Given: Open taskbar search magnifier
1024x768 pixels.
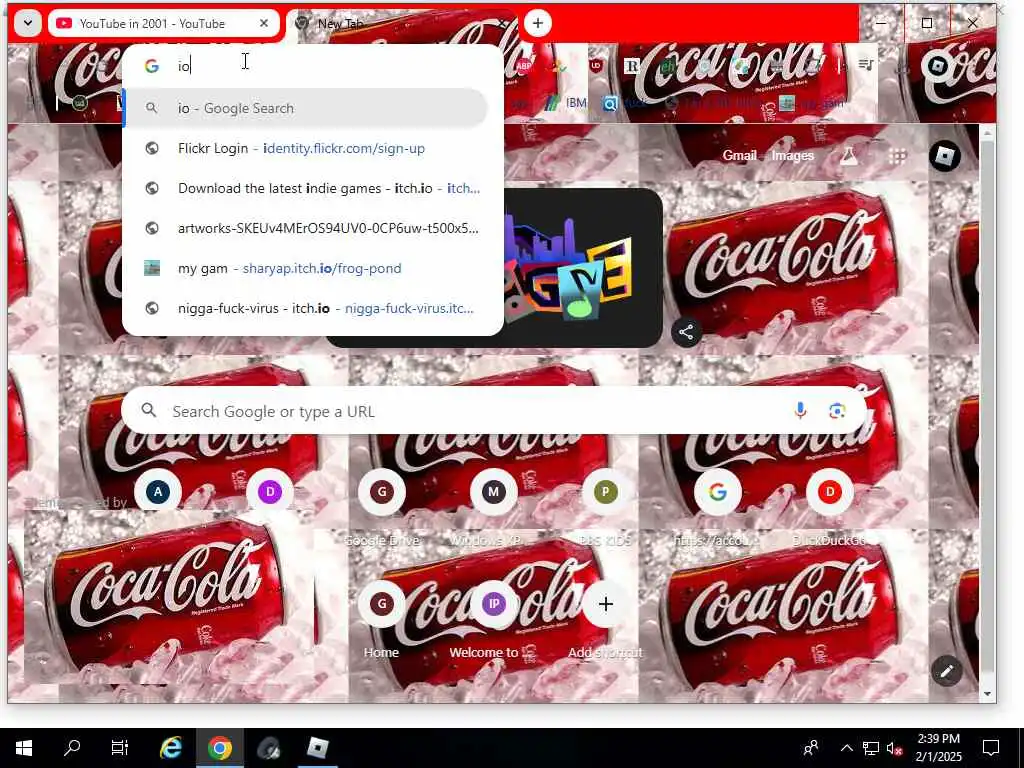Looking at the screenshot, I should (72, 748).
